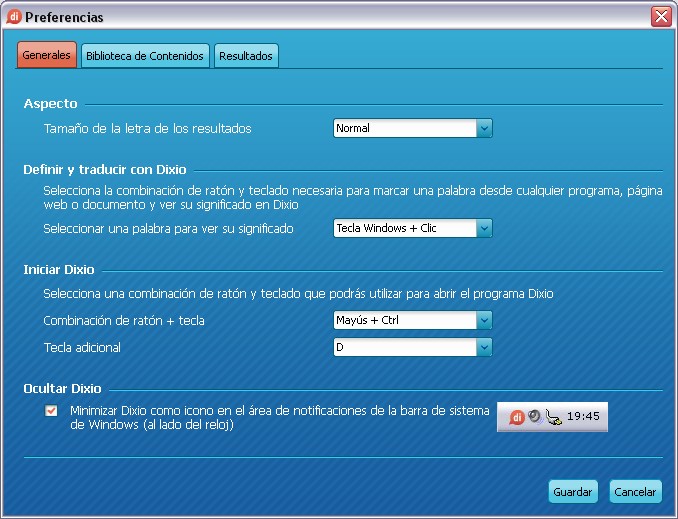678x519 pixels.
Task: Click the Dixio logo icon in title bar
Action: click(13, 17)
